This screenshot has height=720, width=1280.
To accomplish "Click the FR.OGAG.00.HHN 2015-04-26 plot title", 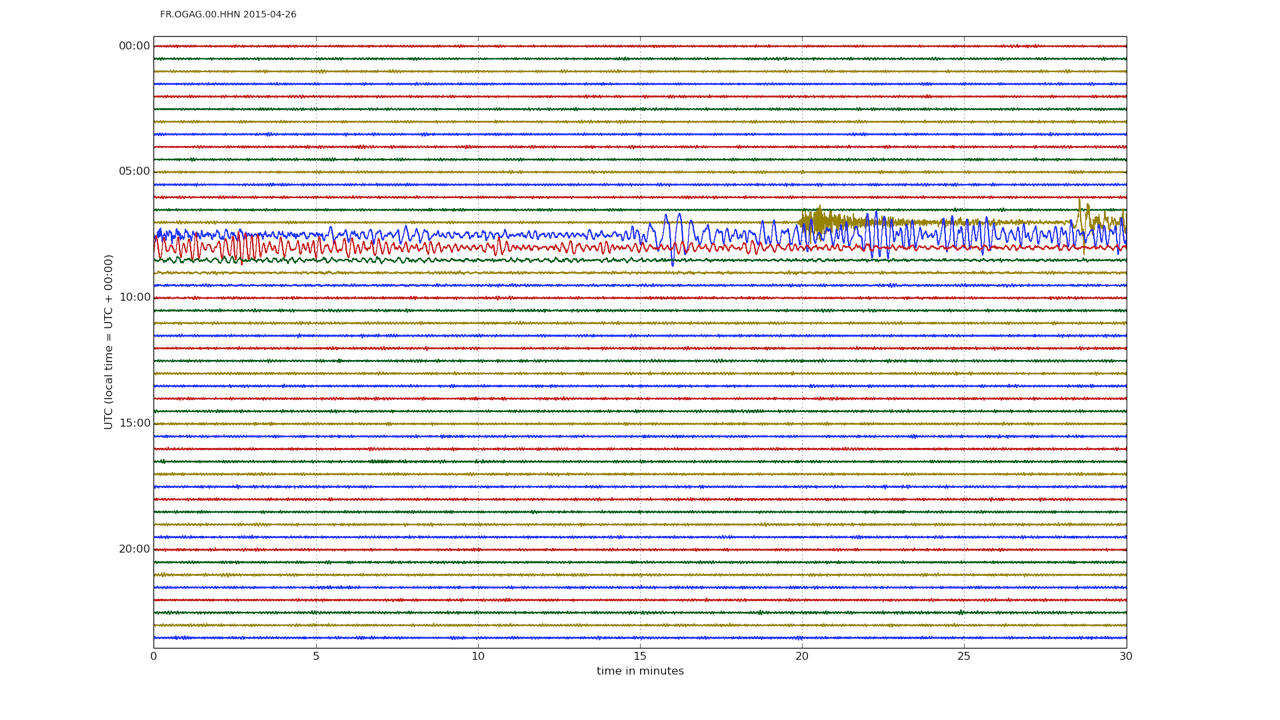I will click(228, 15).
